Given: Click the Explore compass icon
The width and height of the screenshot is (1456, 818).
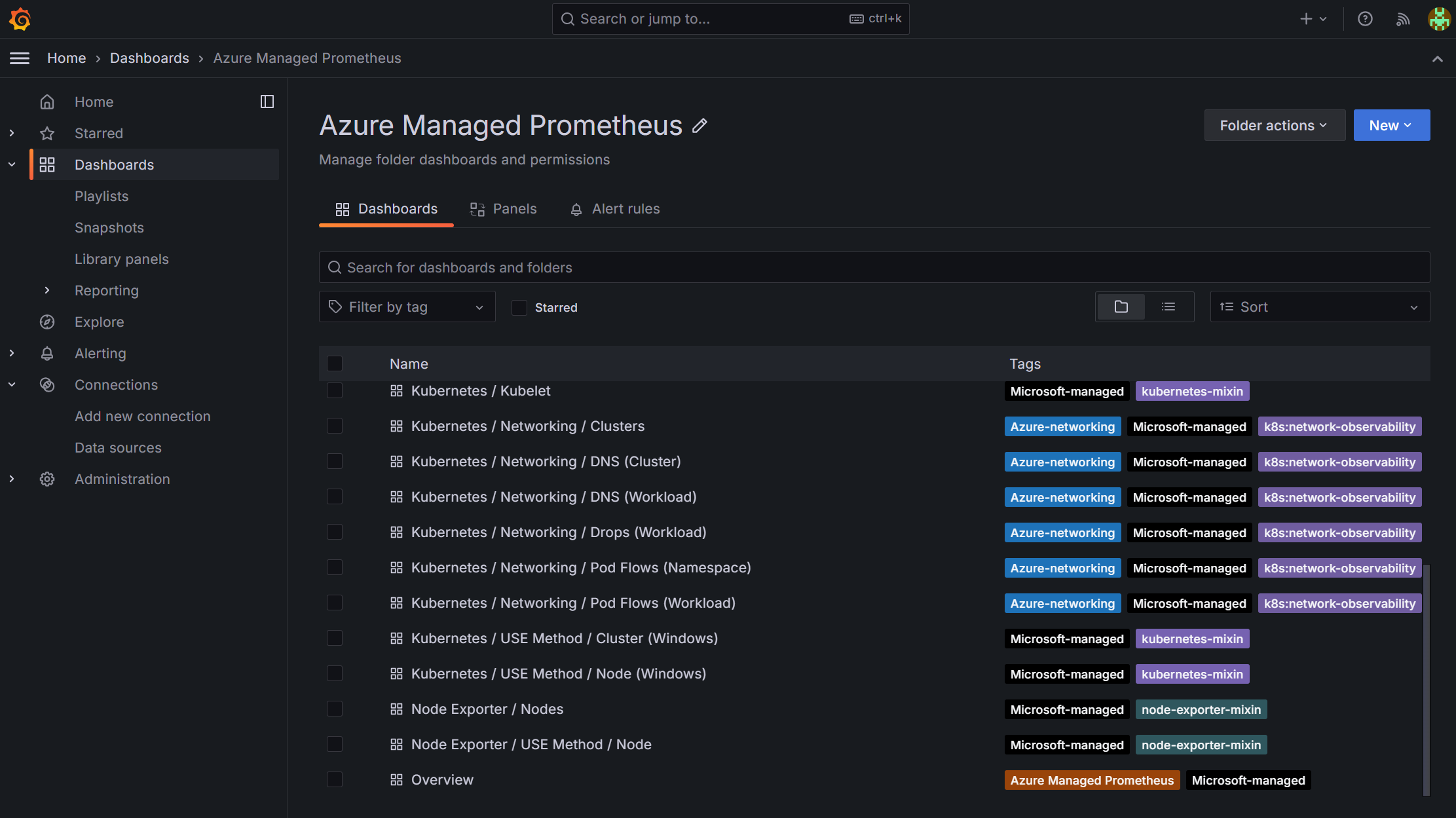Looking at the screenshot, I should [48, 322].
